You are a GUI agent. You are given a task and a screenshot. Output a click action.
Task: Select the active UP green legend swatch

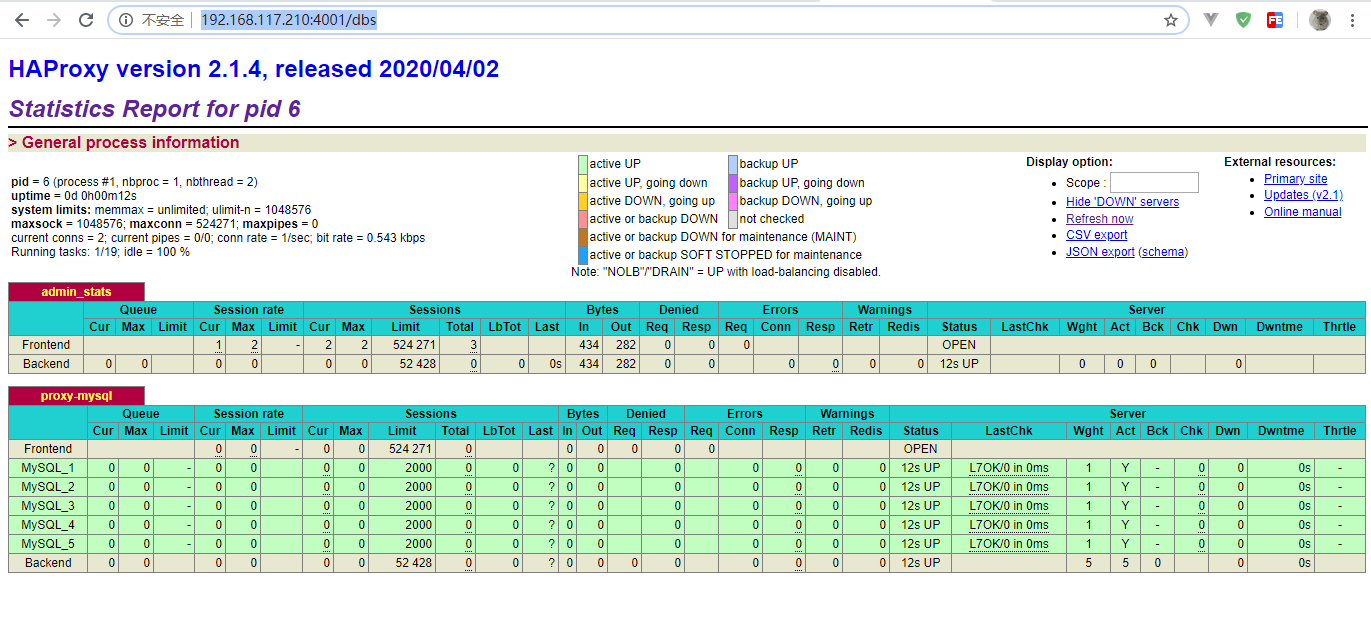pyautogui.click(x=583, y=164)
